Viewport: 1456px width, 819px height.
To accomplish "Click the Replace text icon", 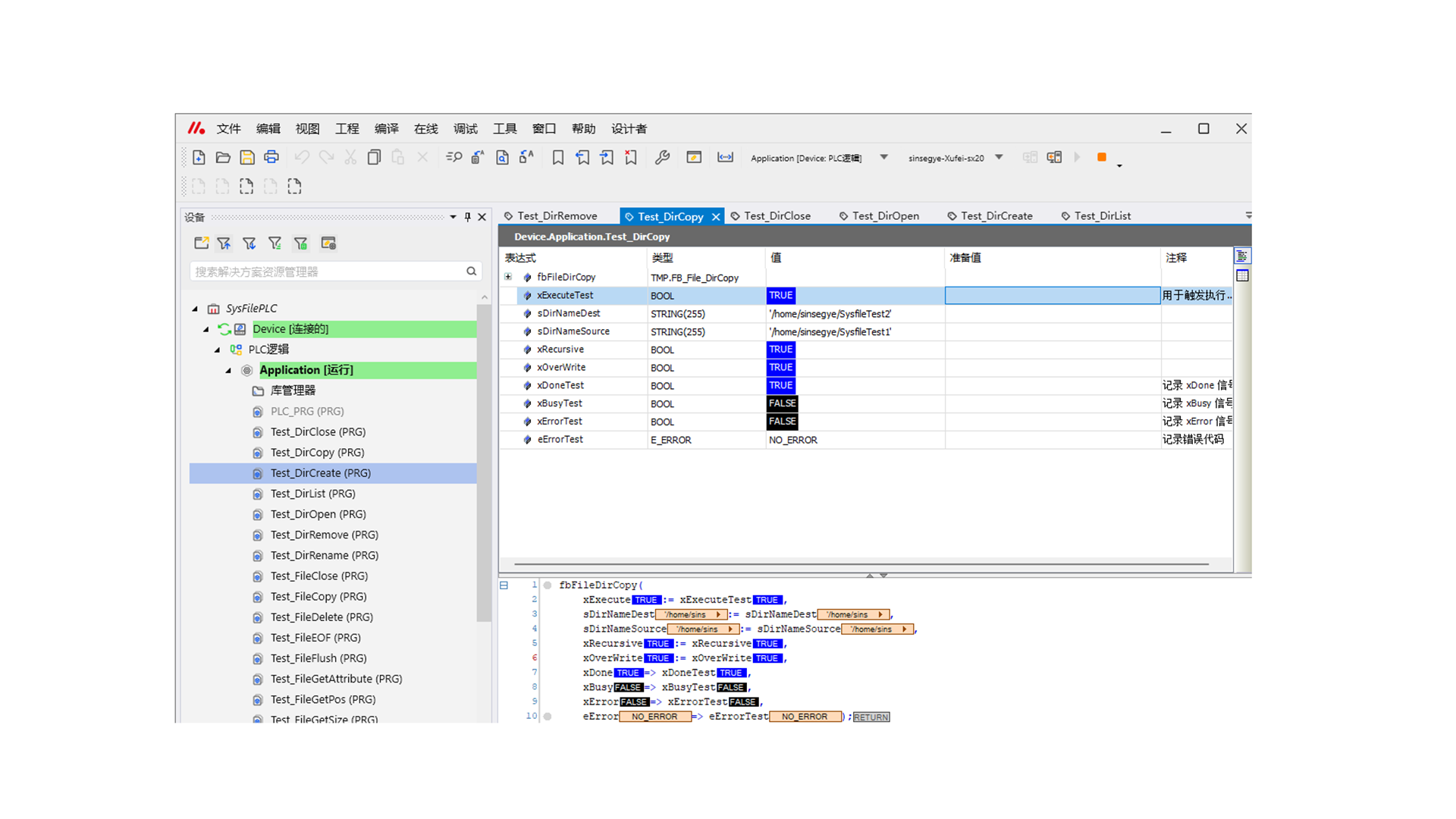I will point(478,157).
